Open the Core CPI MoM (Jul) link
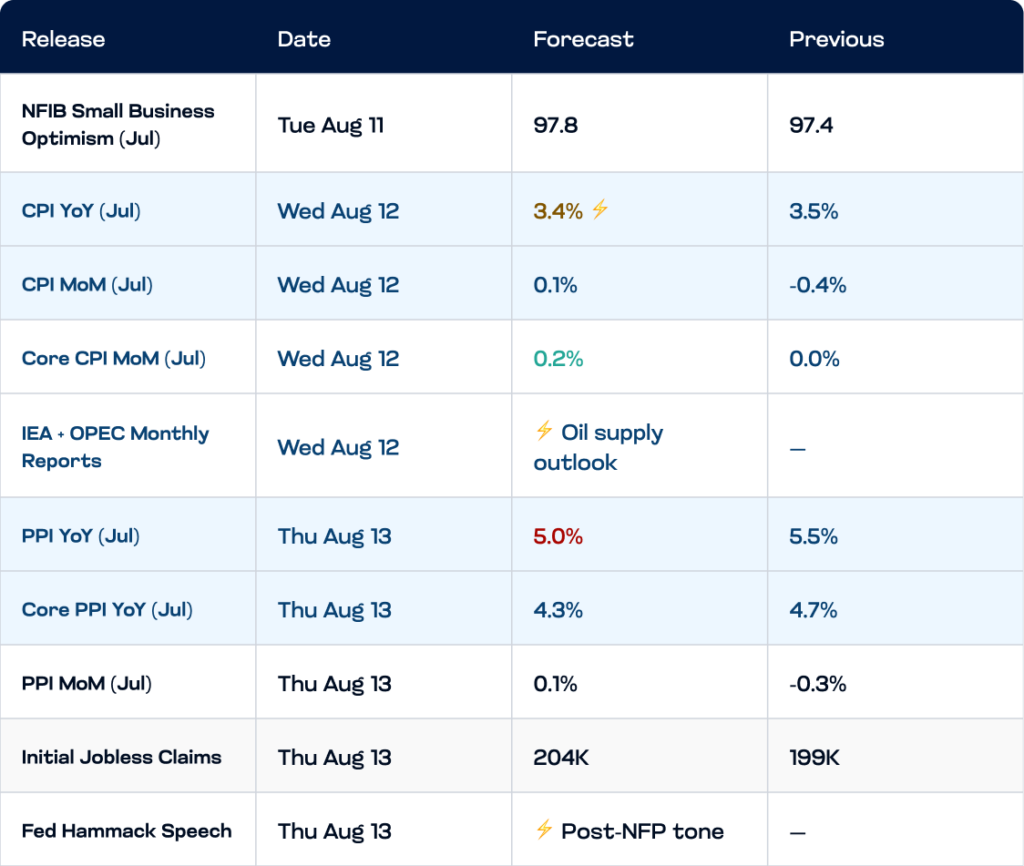This screenshot has height=866, width=1024. point(114,359)
